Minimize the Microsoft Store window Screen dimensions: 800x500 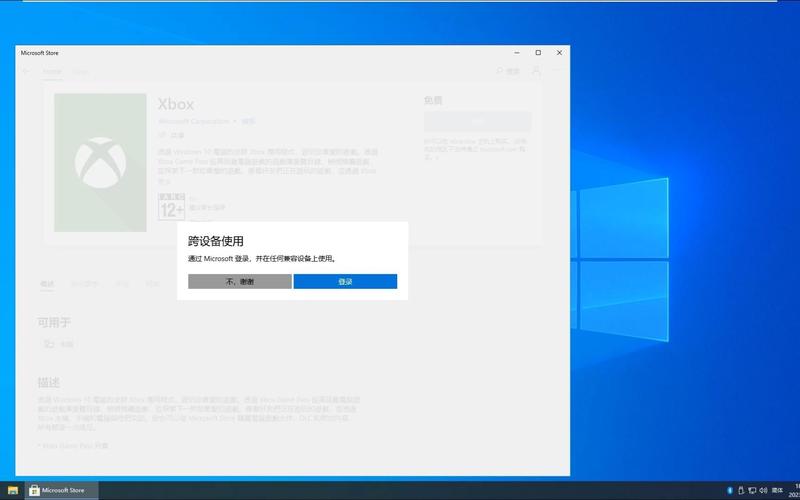[x=517, y=53]
